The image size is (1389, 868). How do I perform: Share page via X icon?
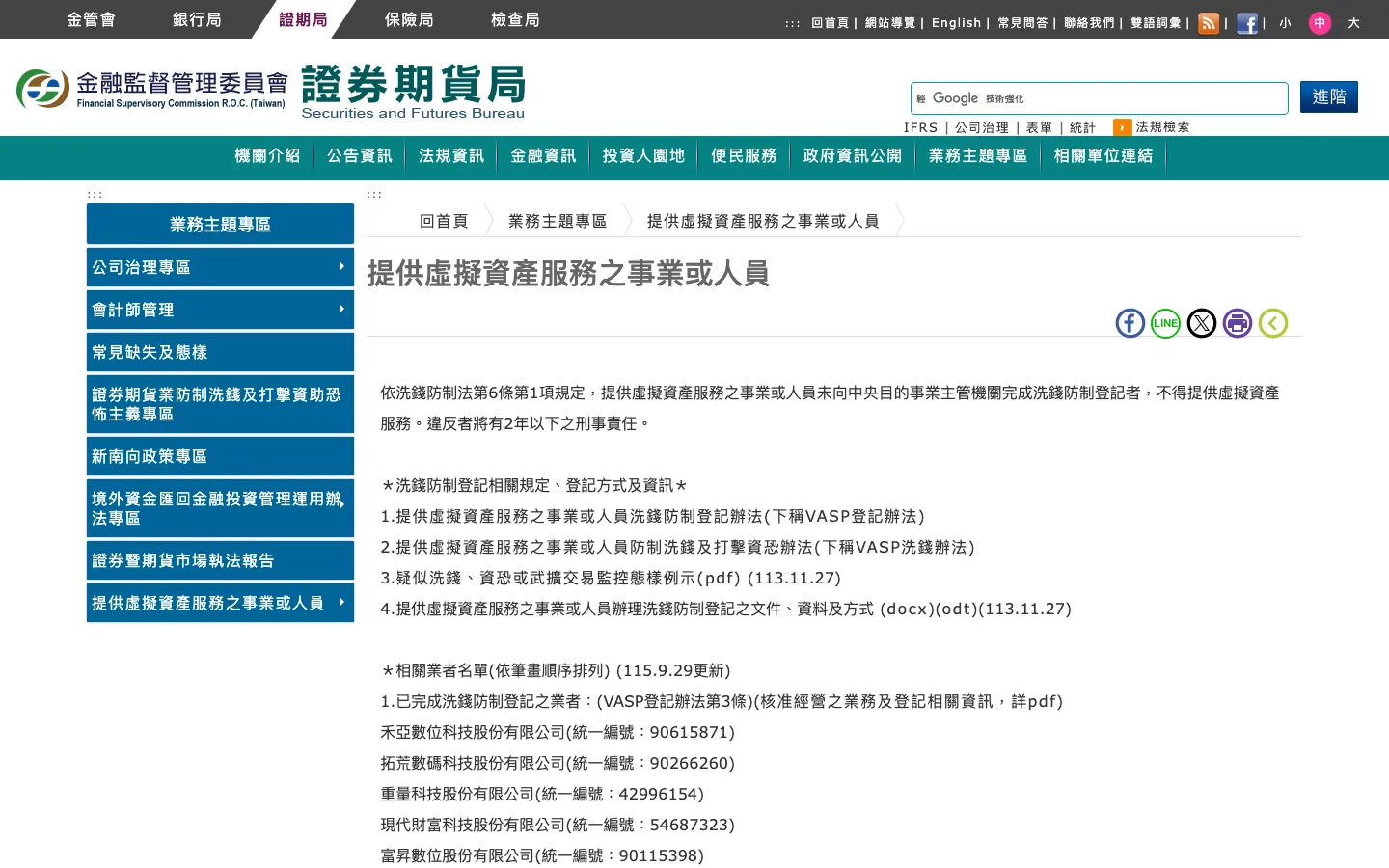tap(1202, 323)
